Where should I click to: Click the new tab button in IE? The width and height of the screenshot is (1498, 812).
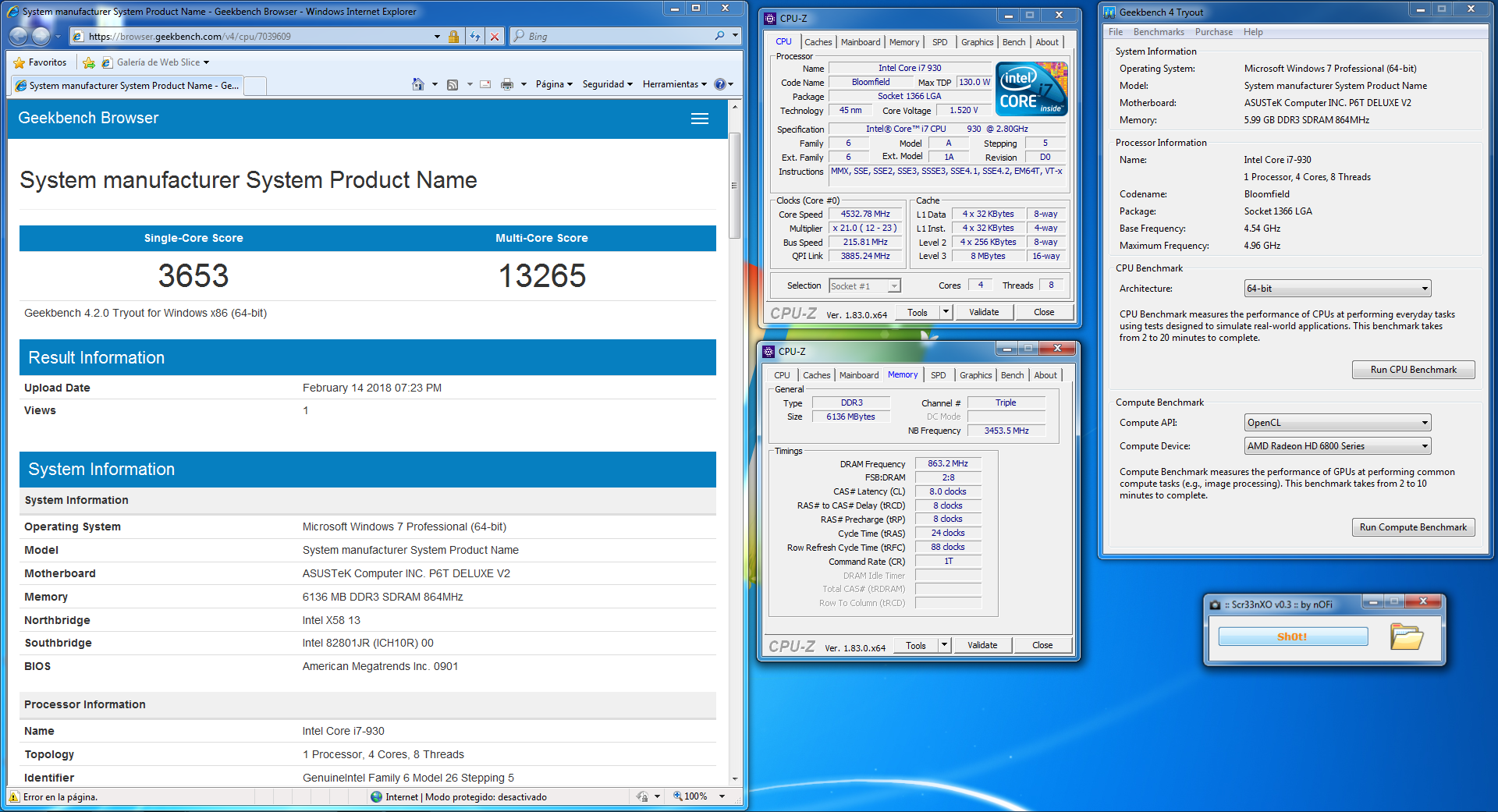255,86
